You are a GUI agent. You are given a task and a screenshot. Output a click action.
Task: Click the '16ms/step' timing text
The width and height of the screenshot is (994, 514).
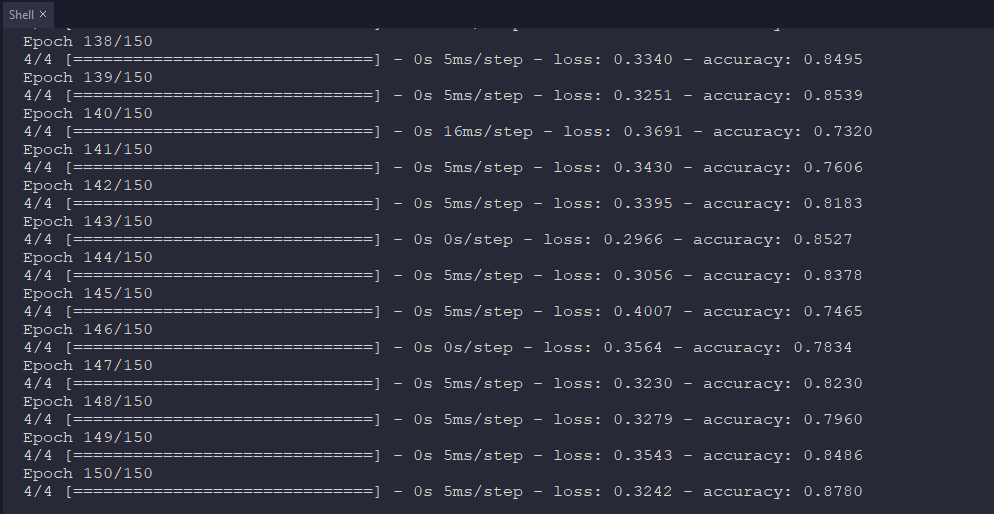tap(488, 132)
